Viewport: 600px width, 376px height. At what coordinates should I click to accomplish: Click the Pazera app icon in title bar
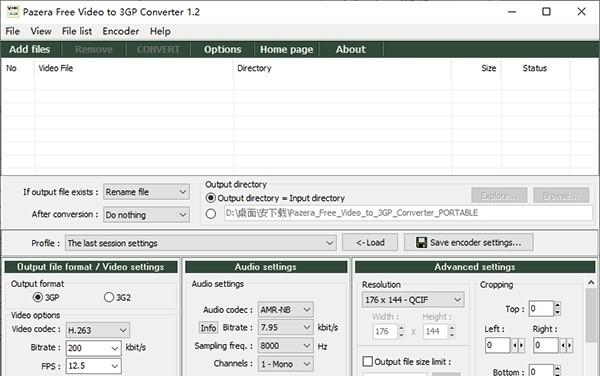[13, 11]
